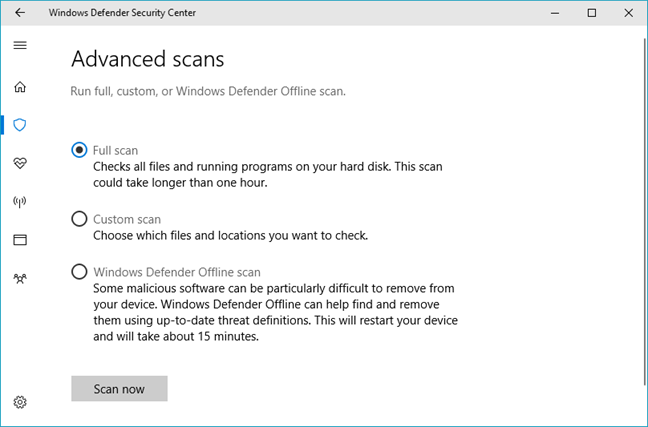Select the Custom scan radio button
The image size is (648, 427).
pyautogui.click(x=79, y=219)
